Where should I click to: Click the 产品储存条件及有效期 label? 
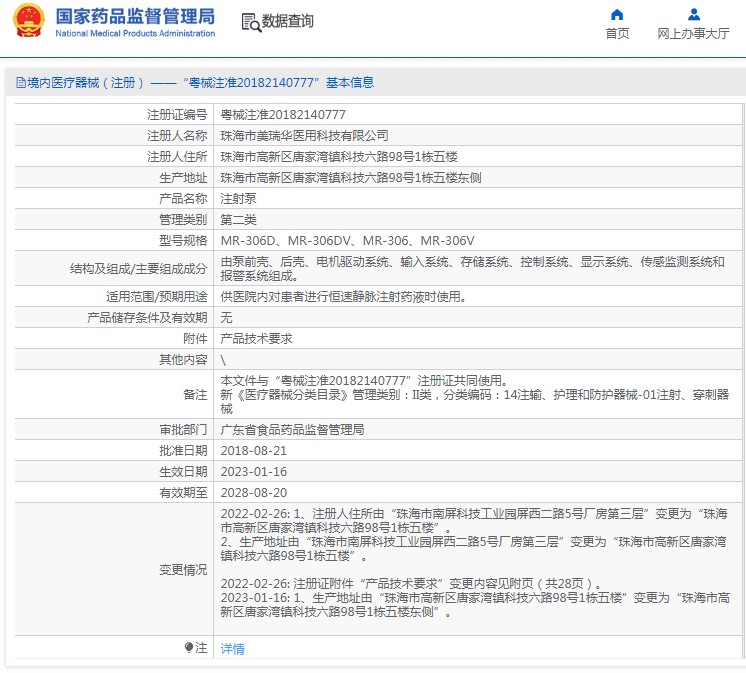coord(147,318)
